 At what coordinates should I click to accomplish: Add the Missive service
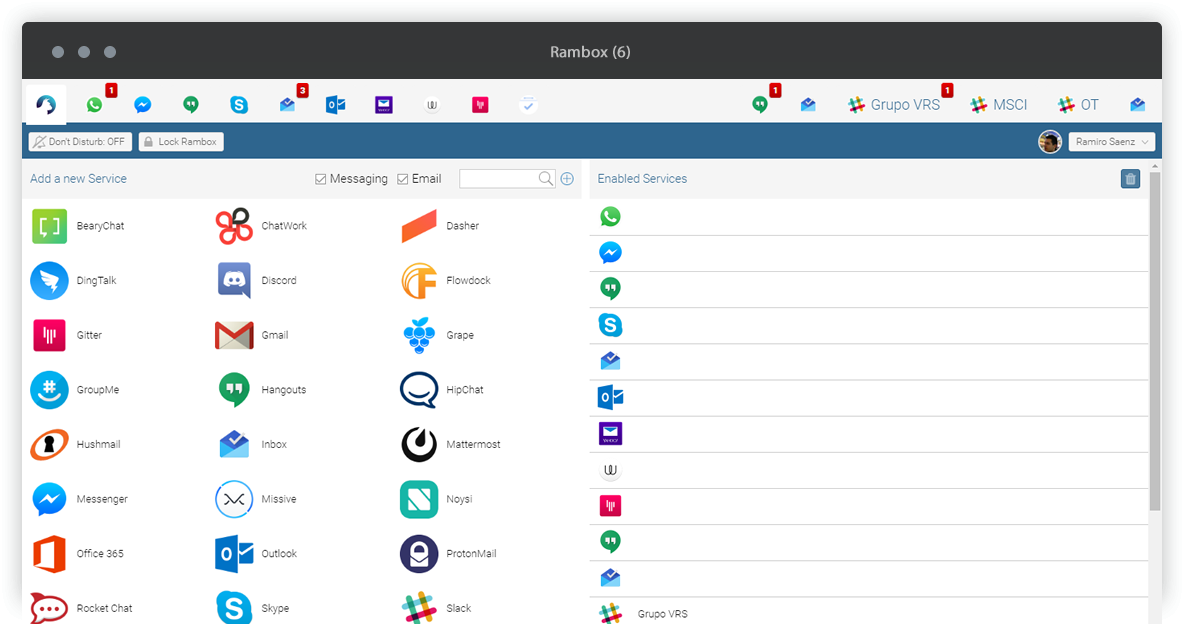click(257, 499)
